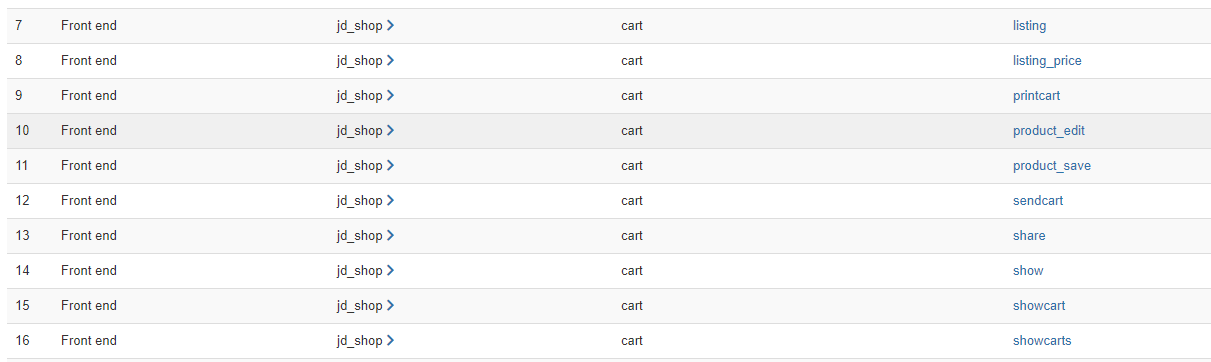The height and width of the screenshot is (362, 1211).
Task: Select the product_save link
Action: tap(1052, 166)
